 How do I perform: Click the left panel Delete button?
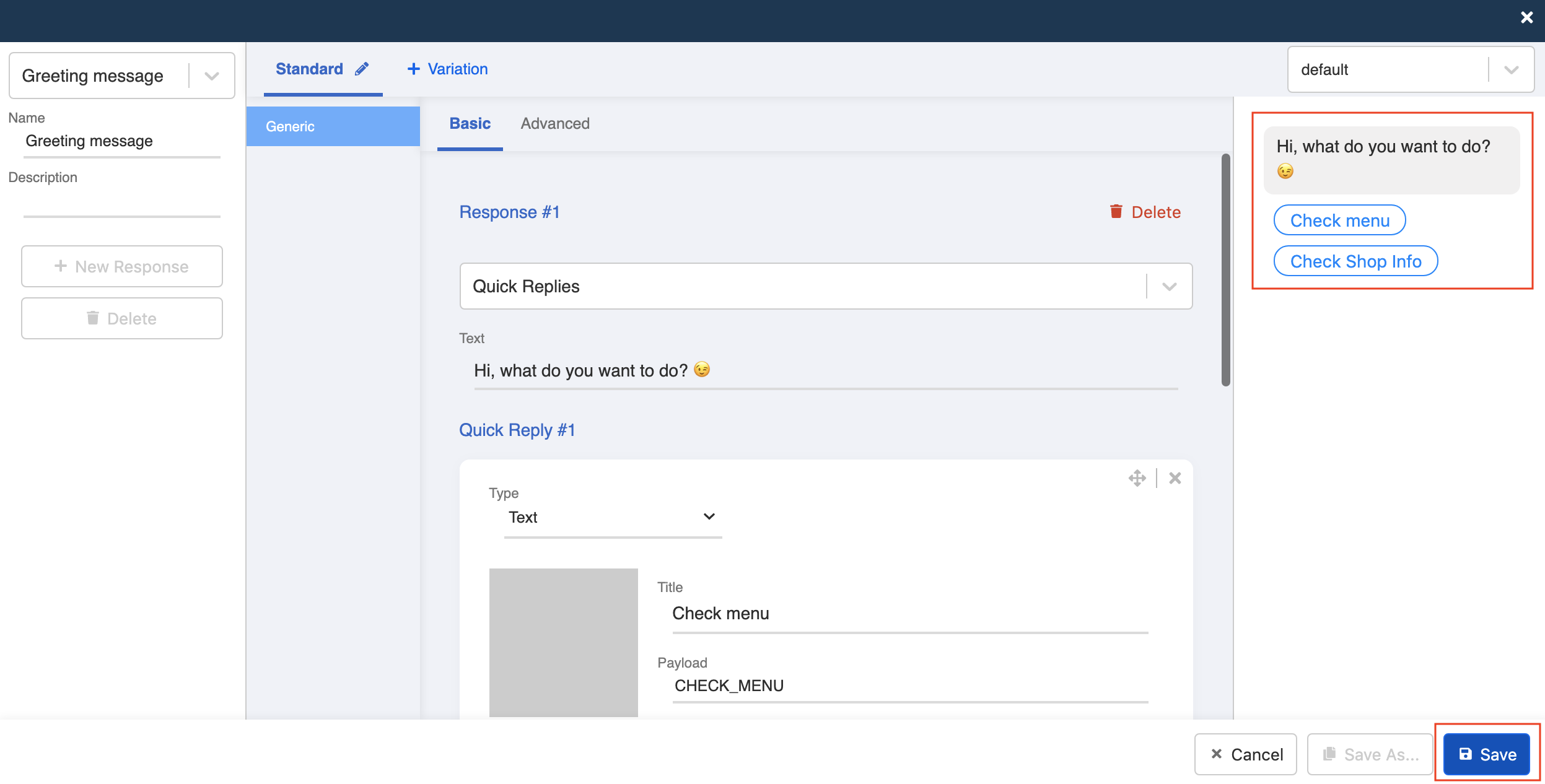pos(122,318)
